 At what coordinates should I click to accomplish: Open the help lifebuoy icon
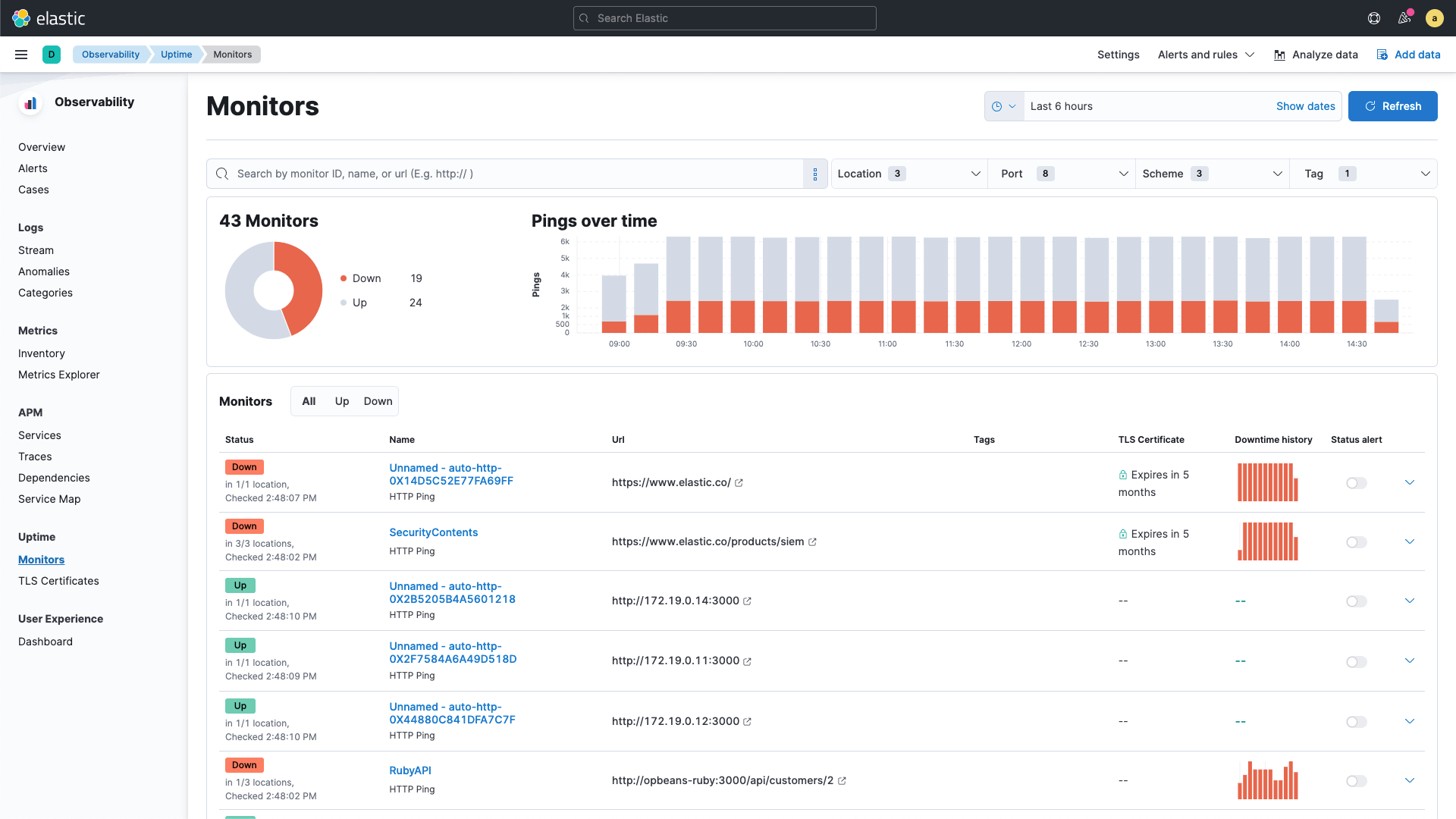1374,18
